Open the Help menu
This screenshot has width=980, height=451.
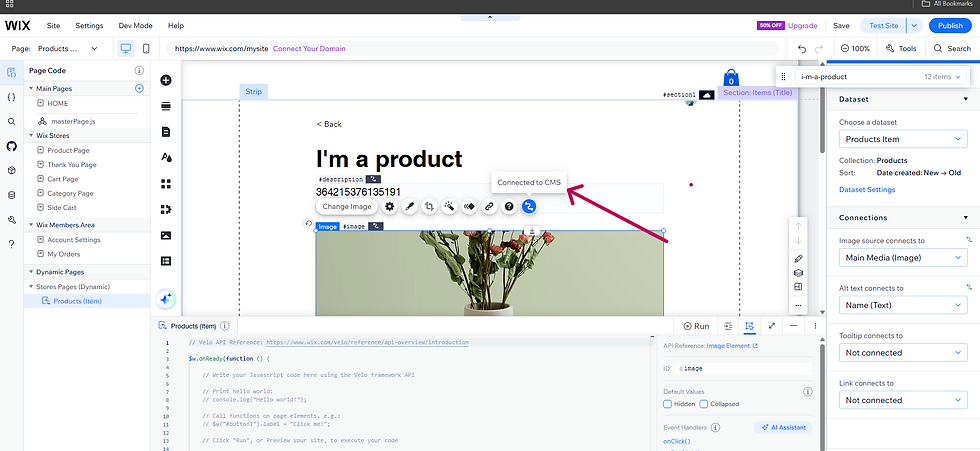[x=176, y=26]
